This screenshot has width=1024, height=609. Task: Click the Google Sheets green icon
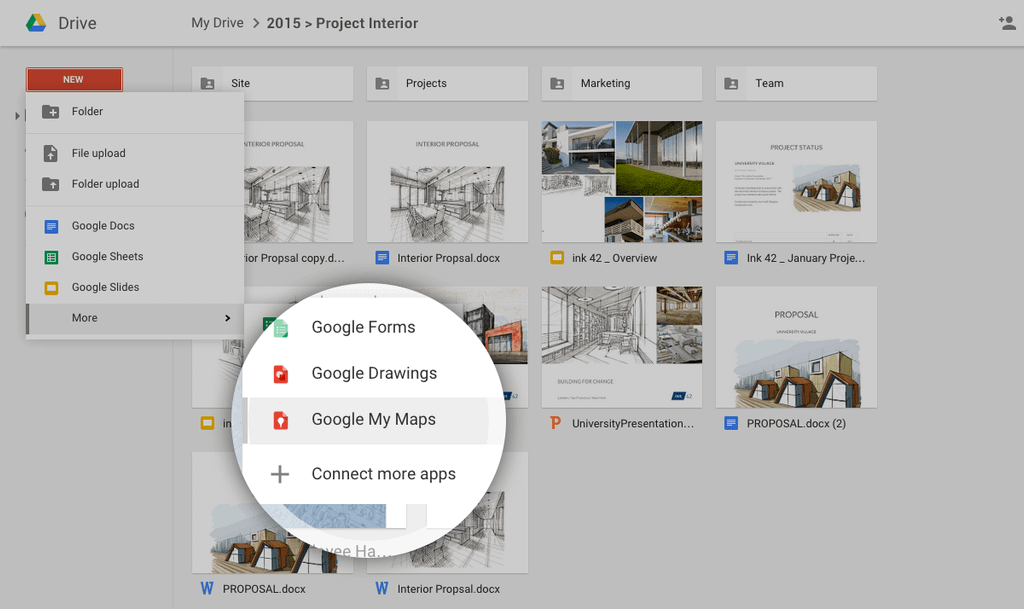[x=51, y=257]
